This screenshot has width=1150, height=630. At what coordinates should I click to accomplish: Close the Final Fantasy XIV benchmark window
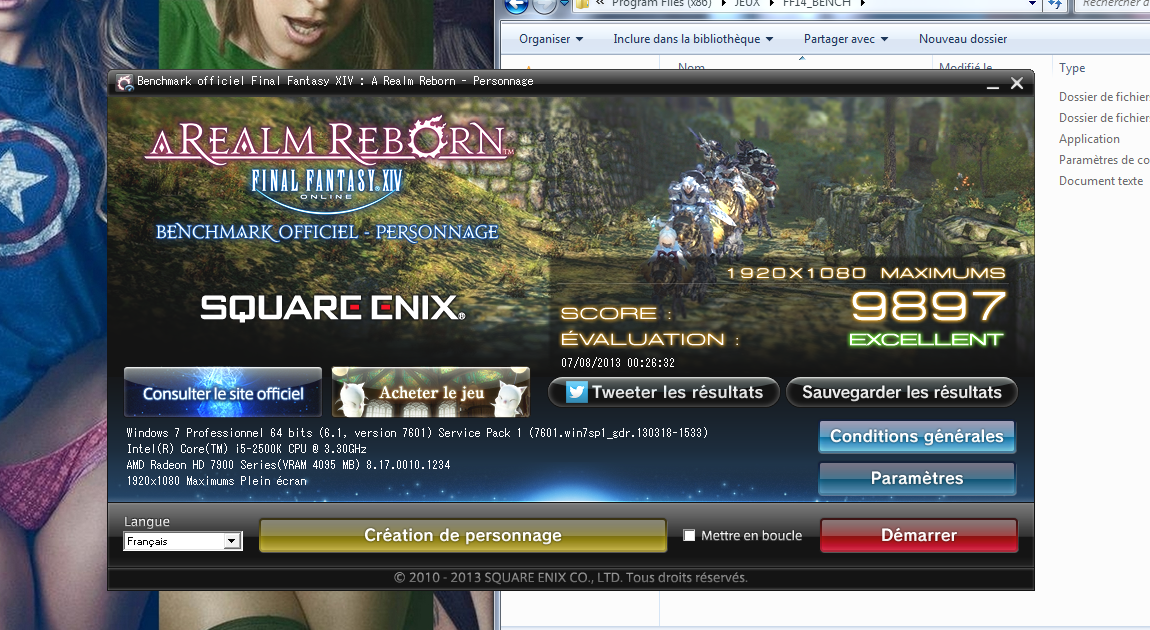1017,84
